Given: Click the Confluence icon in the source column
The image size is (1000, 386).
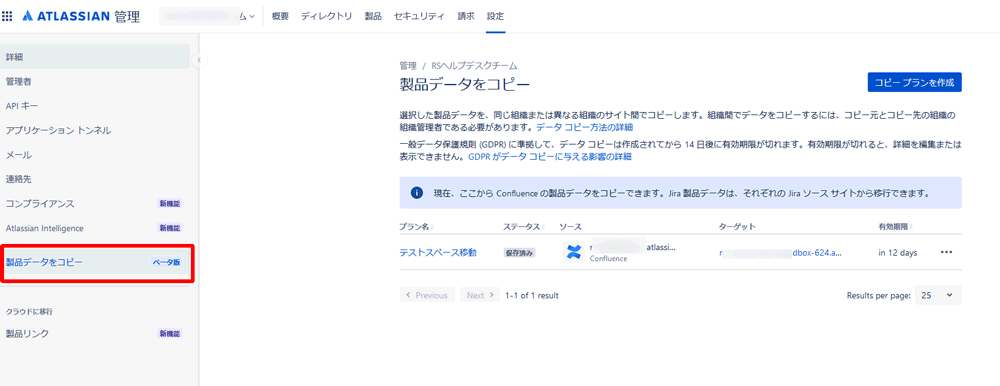Looking at the screenshot, I should (574, 252).
